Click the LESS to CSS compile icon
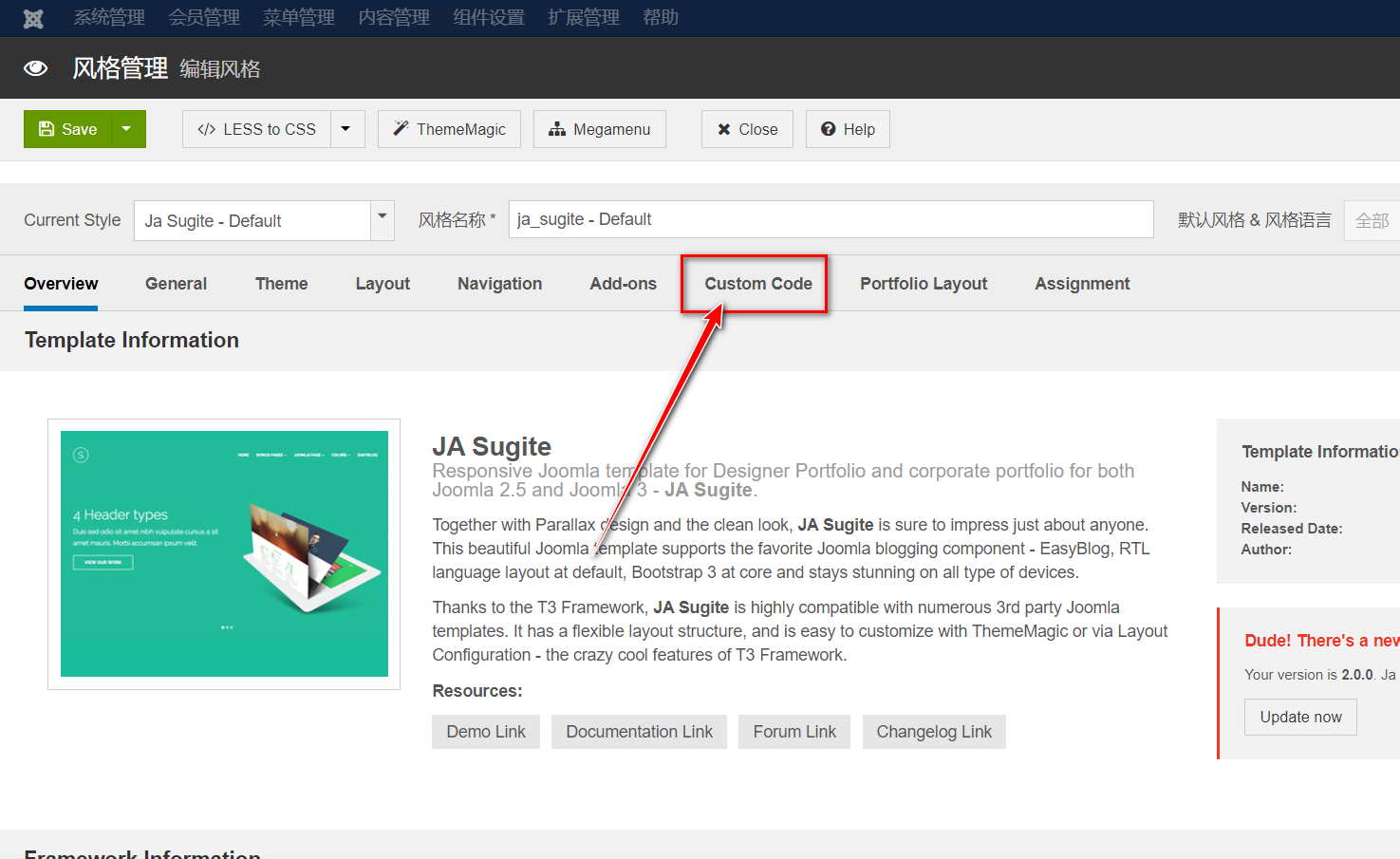 [207, 128]
